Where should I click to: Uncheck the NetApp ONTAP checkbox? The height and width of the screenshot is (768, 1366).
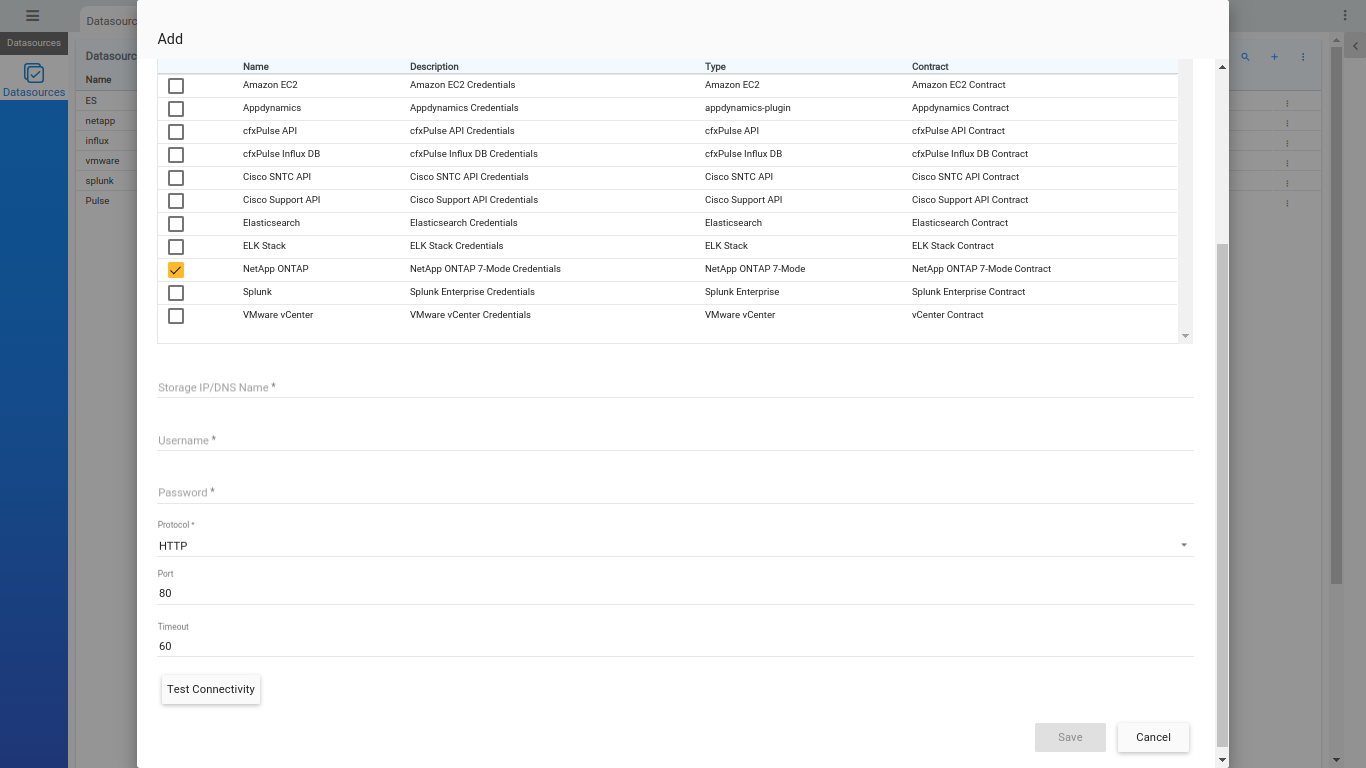[x=176, y=270]
